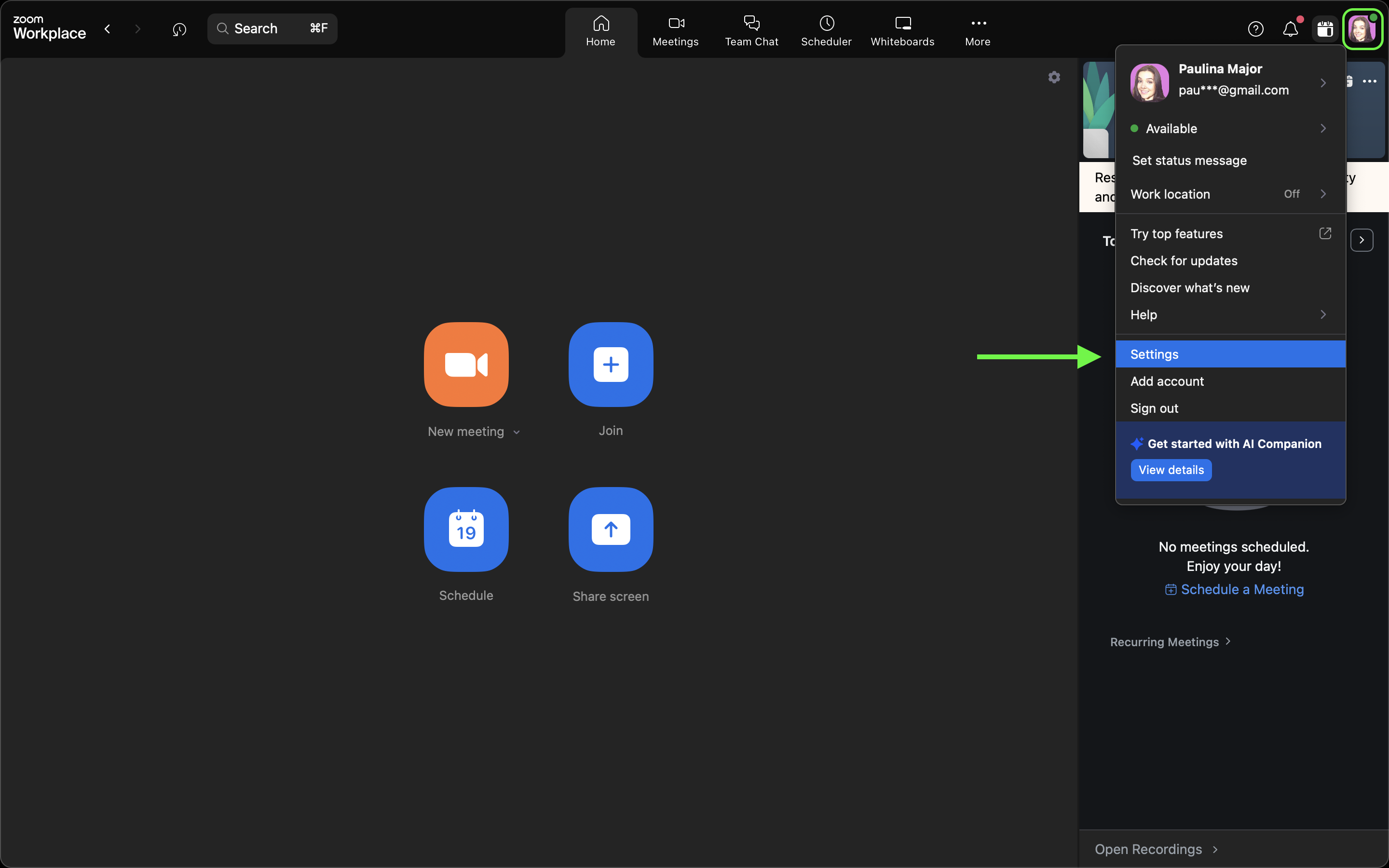
Task: Click the Schedule calendar icon
Action: tap(465, 529)
